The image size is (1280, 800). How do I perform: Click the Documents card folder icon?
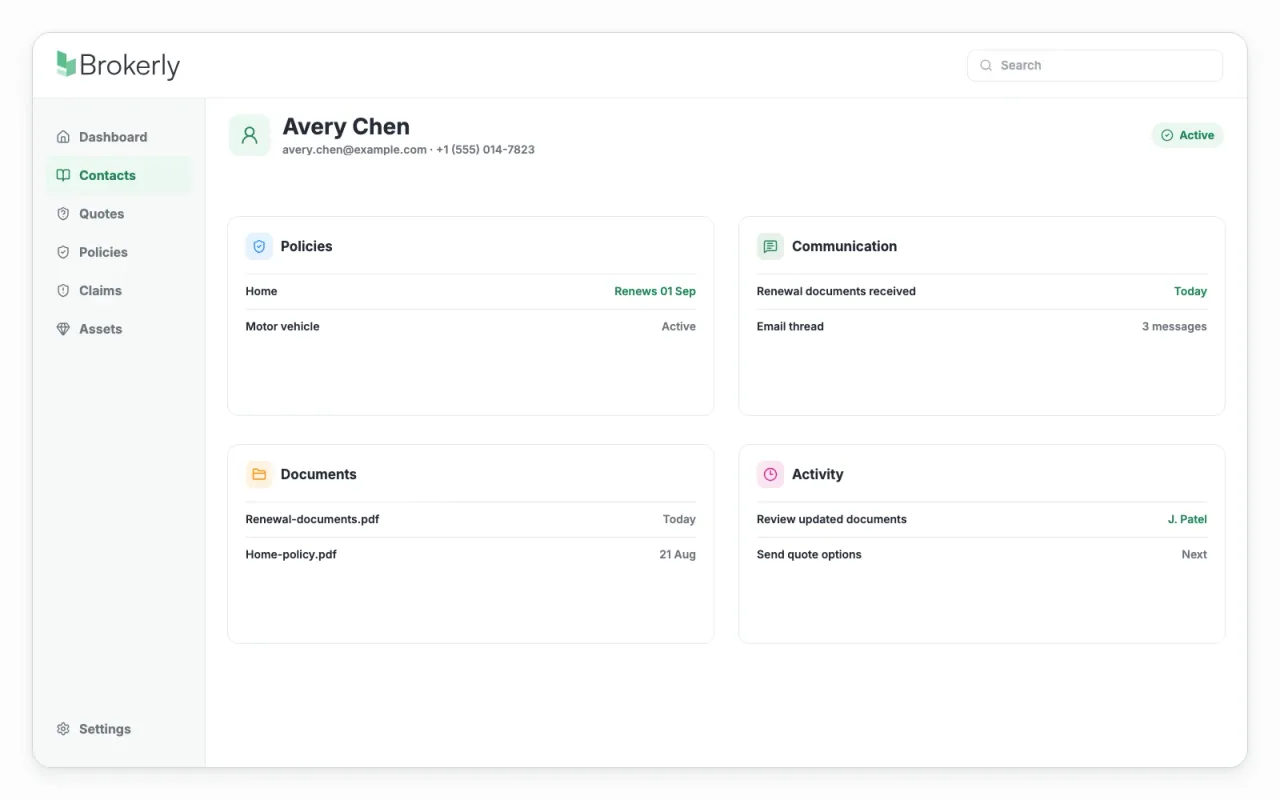pos(259,474)
